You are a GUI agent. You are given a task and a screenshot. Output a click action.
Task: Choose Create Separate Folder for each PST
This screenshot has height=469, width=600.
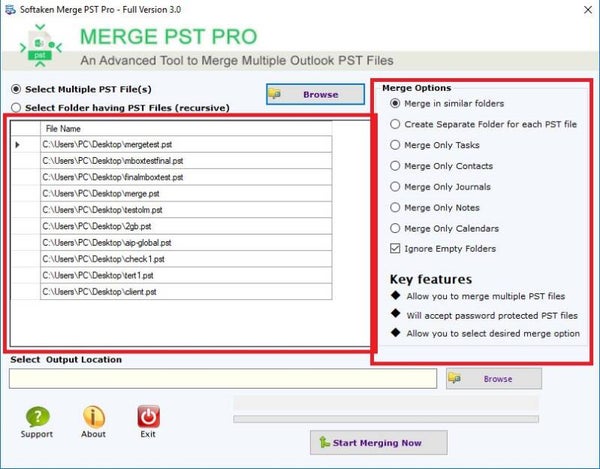tap(395, 124)
